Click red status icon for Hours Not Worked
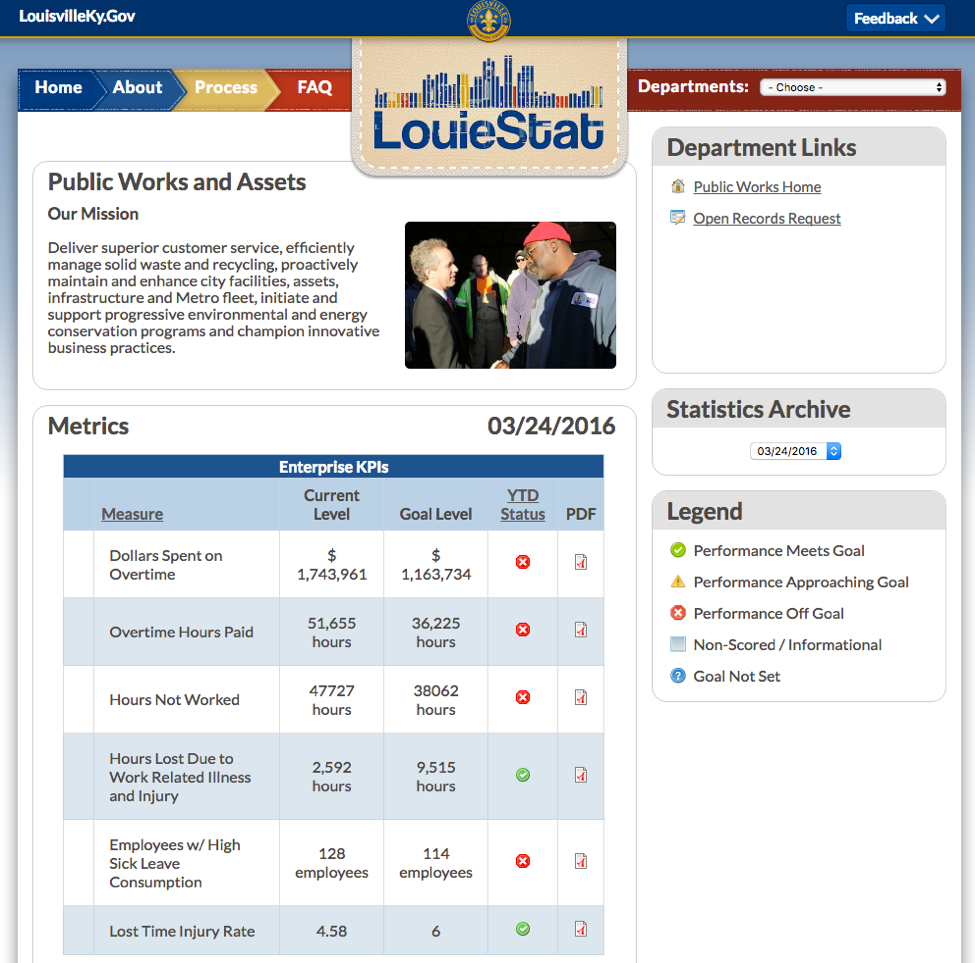The image size is (975, 963). pyautogui.click(x=523, y=698)
